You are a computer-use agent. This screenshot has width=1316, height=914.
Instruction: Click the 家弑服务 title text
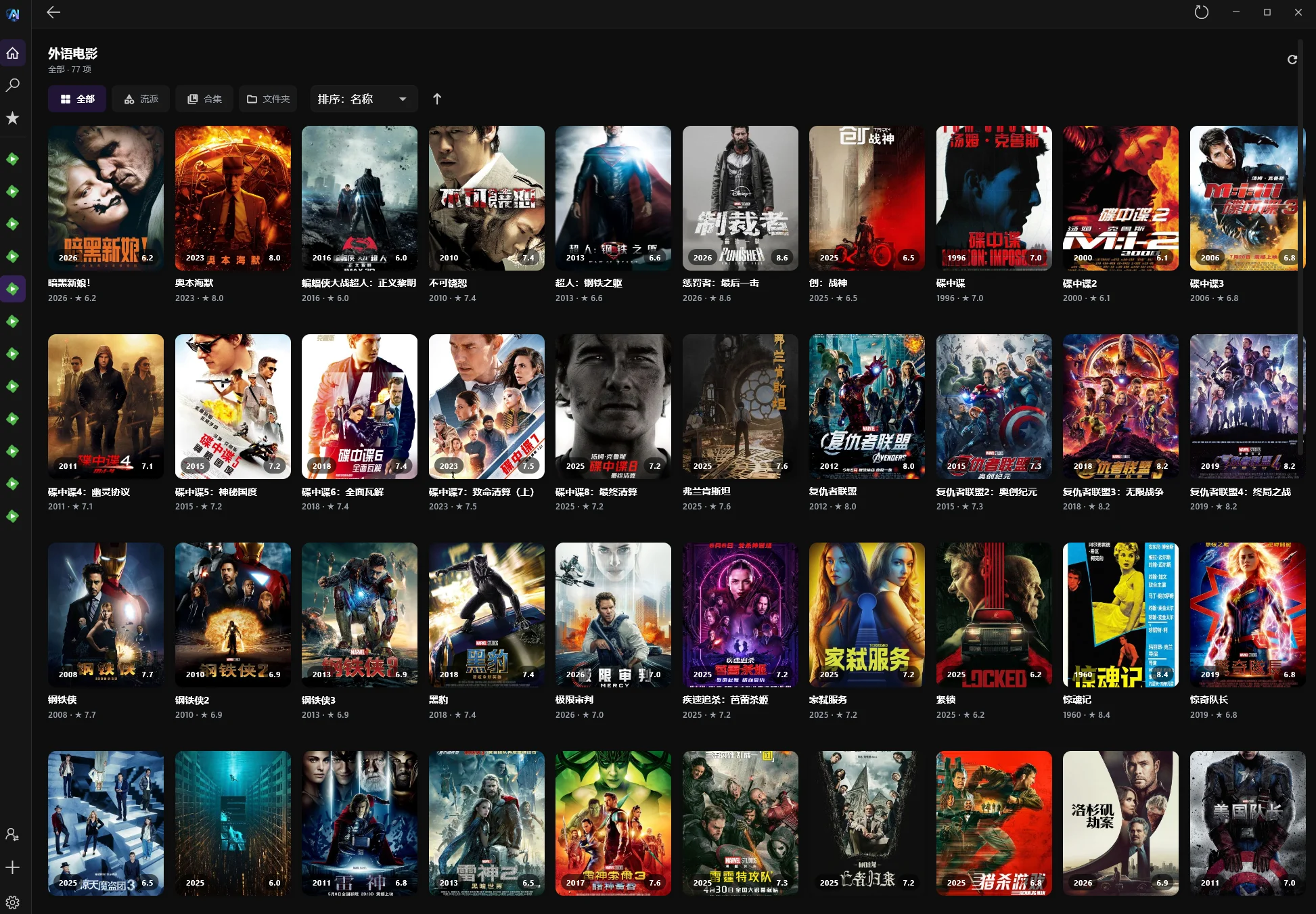click(828, 700)
